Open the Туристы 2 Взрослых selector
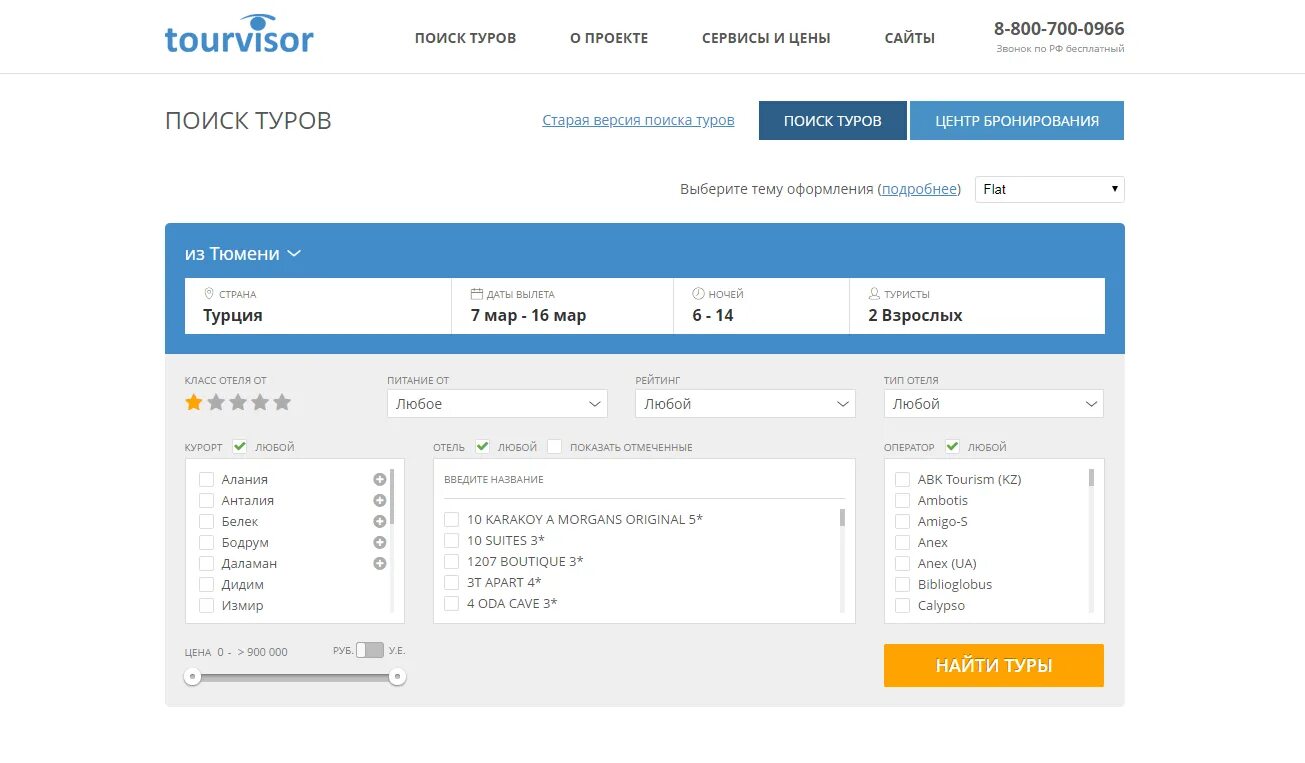 click(x=977, y=306)
